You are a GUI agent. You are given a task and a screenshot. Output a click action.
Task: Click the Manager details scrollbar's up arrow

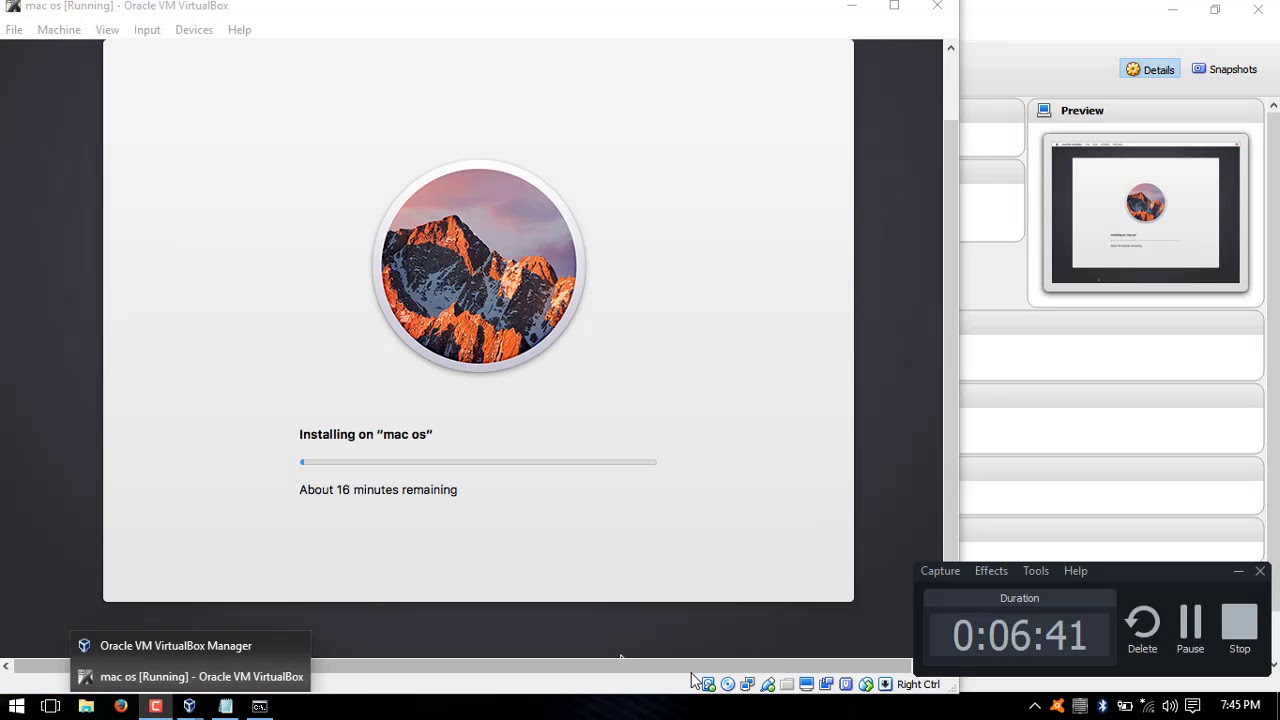[x=1273, y=106]
